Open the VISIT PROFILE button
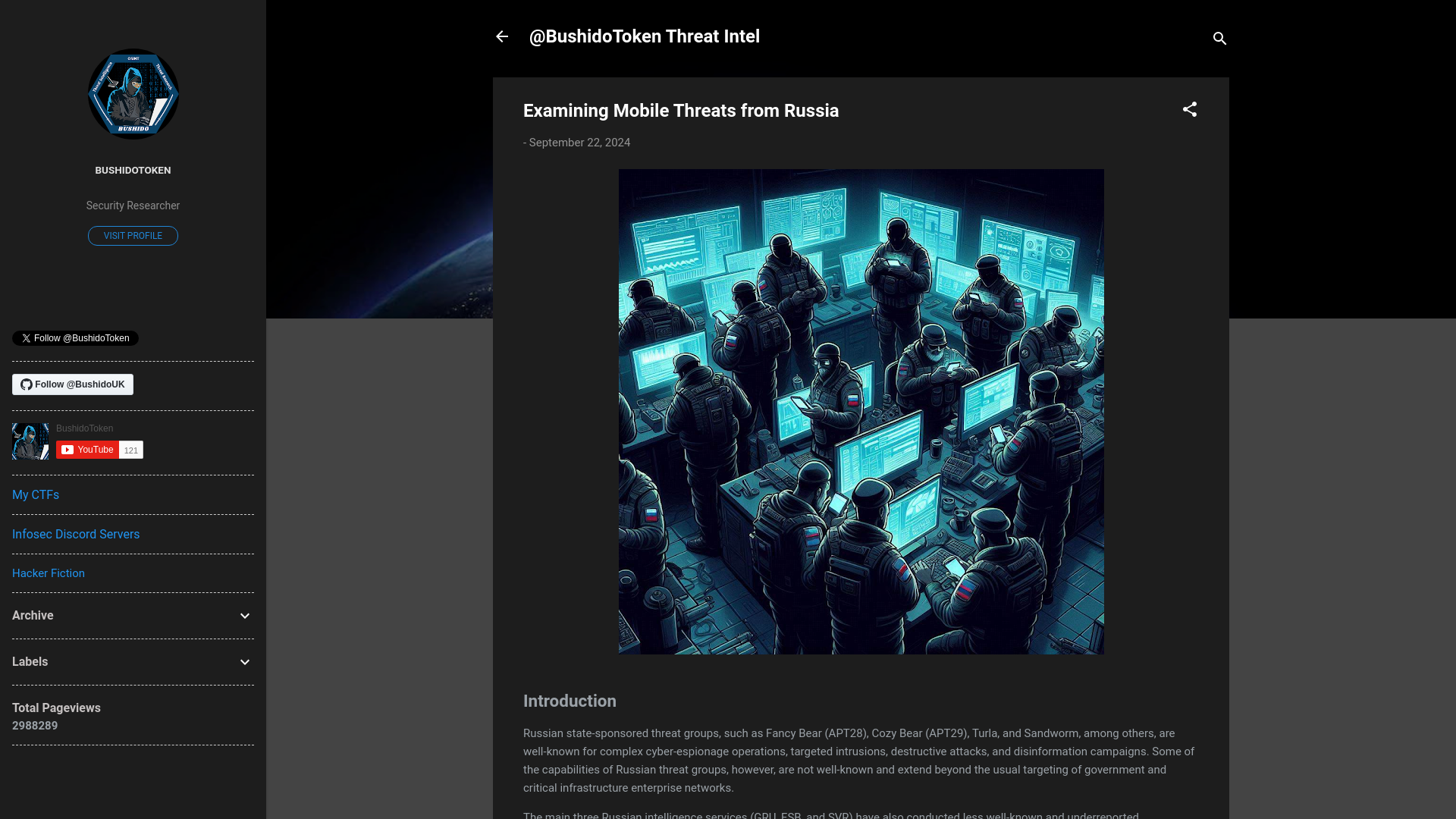The image size is (1456, 819). click(133, 235)
